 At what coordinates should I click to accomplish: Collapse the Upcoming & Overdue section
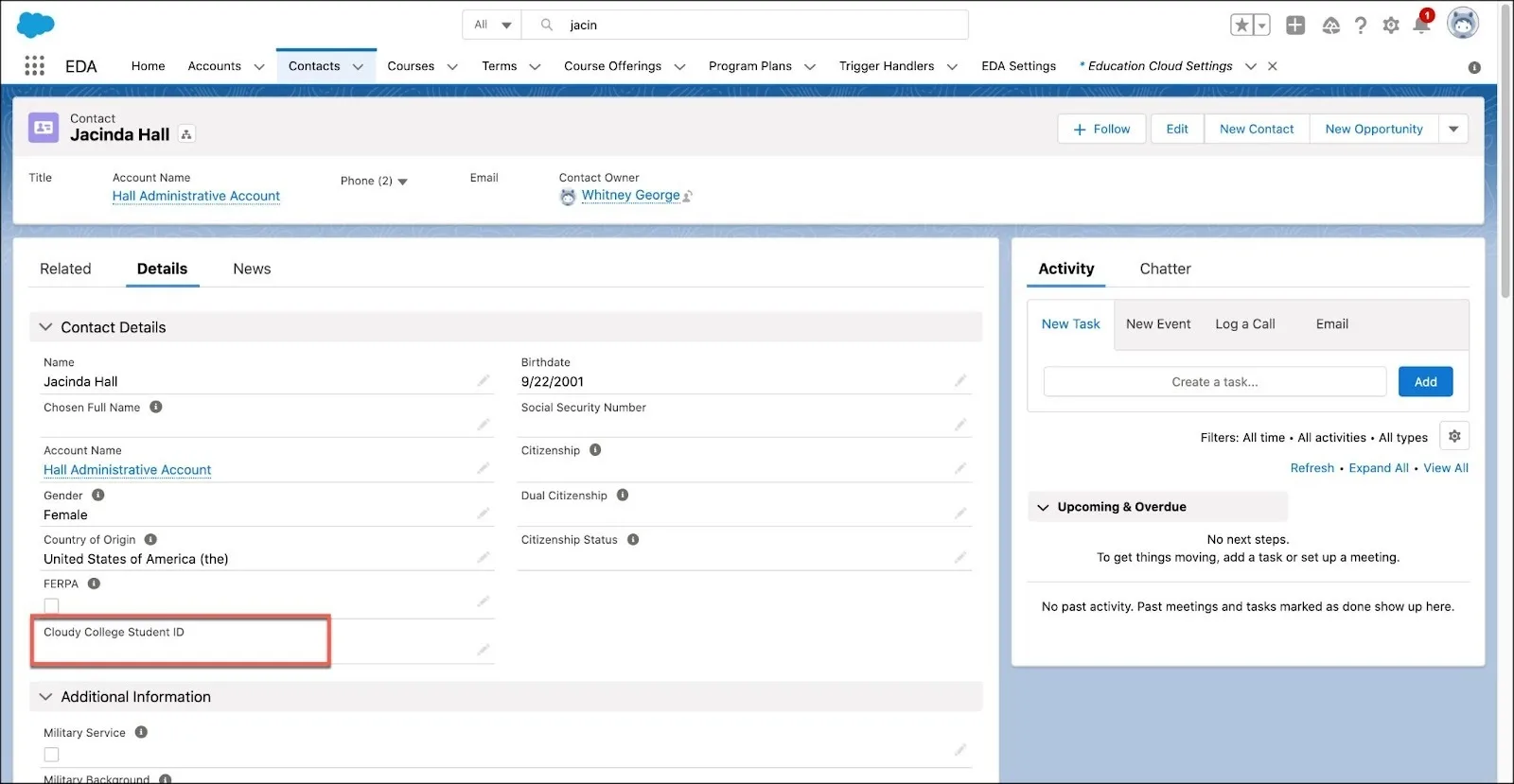point(1043,507)
